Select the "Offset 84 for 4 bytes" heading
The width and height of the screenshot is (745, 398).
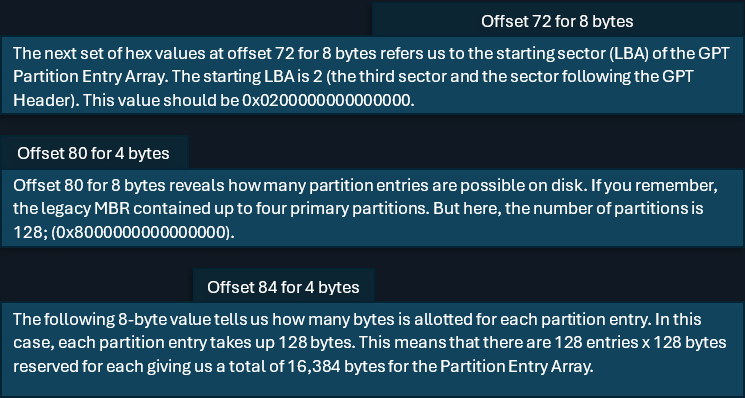coord(283,287)
